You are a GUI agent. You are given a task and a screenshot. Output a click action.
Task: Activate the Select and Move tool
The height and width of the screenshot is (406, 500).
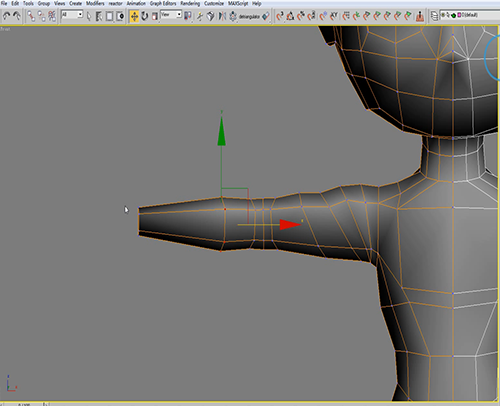tap(134, 16)
